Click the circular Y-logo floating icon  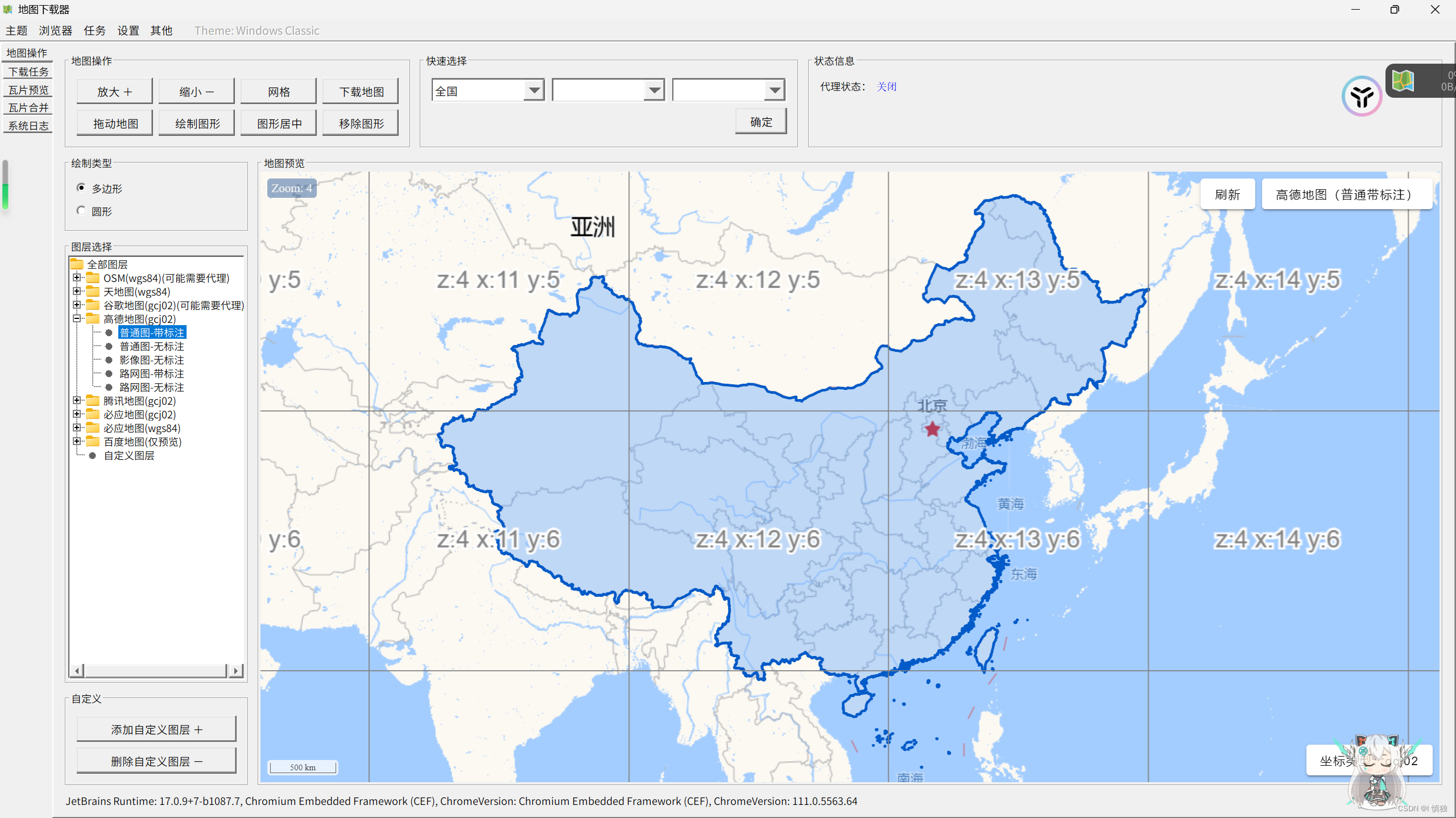1362,96
